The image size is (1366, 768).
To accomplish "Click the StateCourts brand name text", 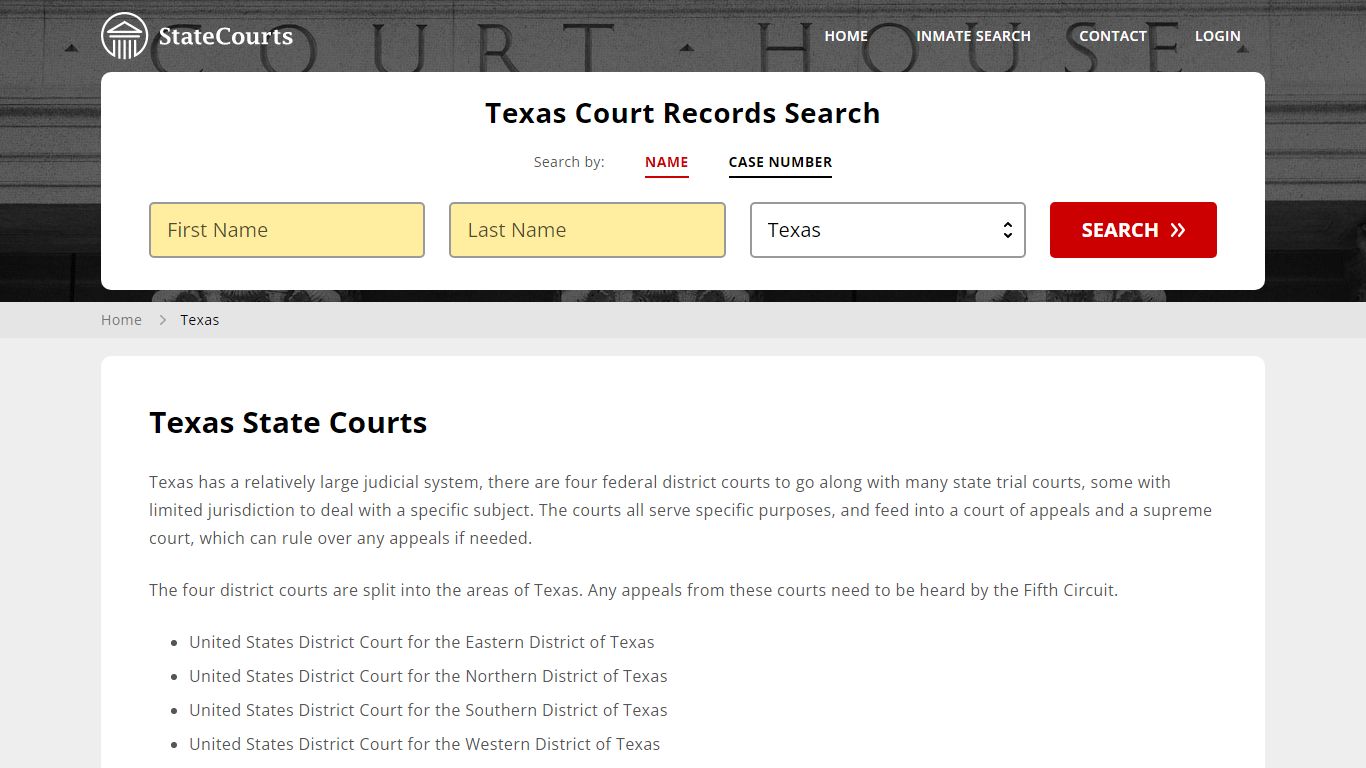I will point(226,37).
